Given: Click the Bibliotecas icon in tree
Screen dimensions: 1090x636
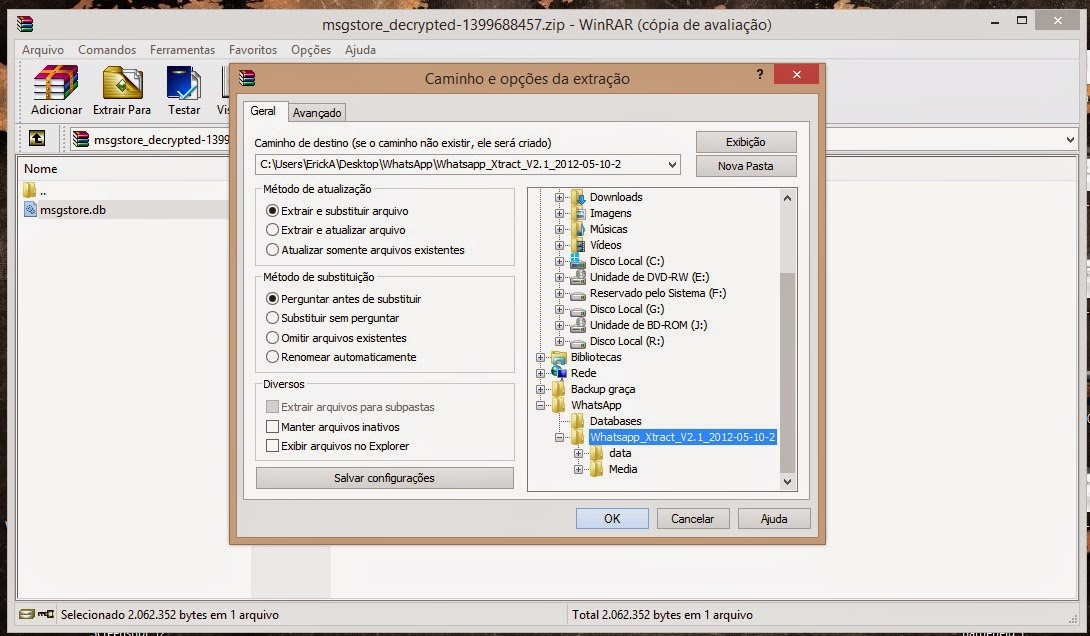Looking at the screenshot, I should coord(559,357).
